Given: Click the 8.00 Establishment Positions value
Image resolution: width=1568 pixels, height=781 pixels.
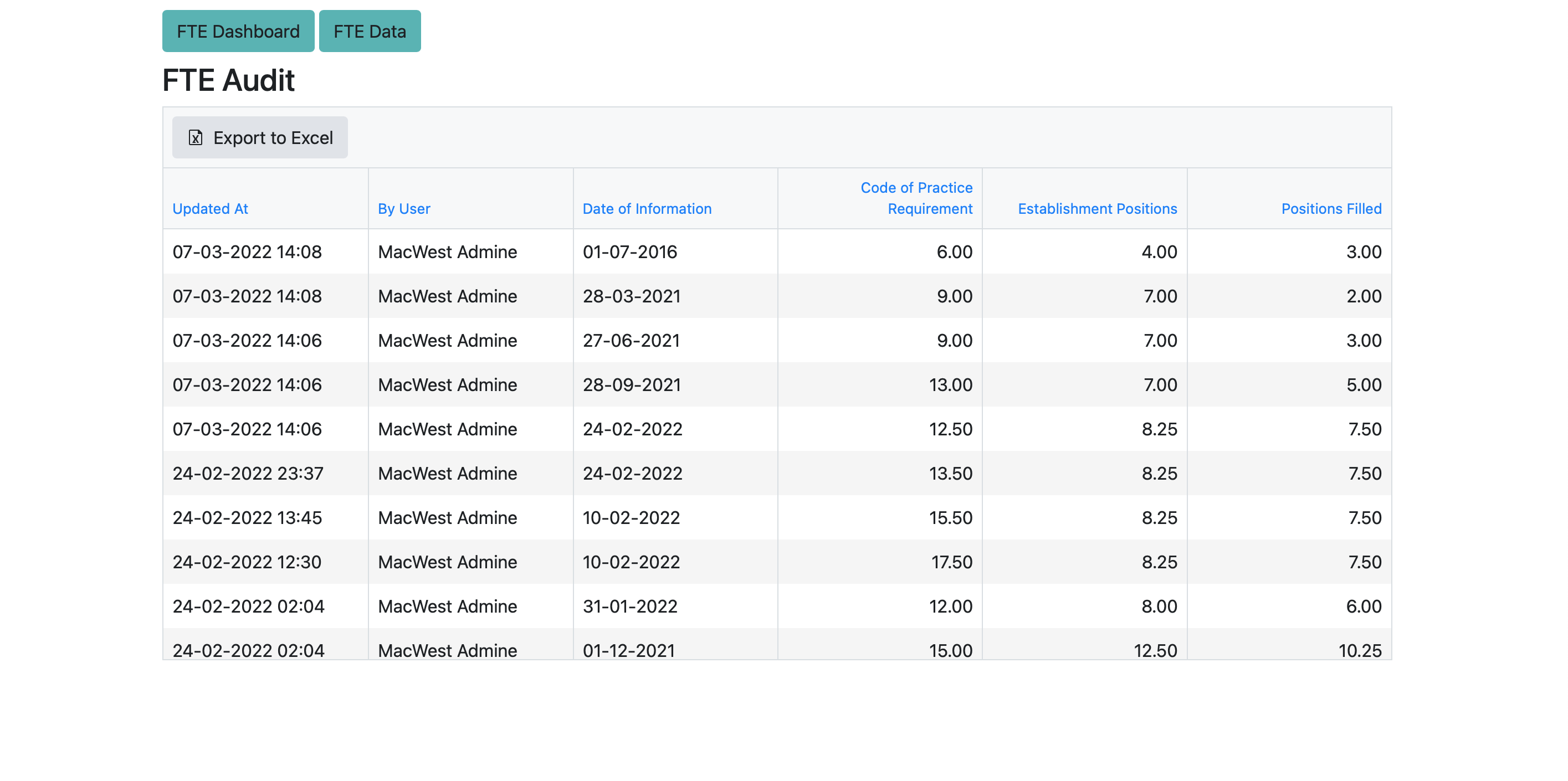Looking at the screenshot, I should click(1159, 607).
